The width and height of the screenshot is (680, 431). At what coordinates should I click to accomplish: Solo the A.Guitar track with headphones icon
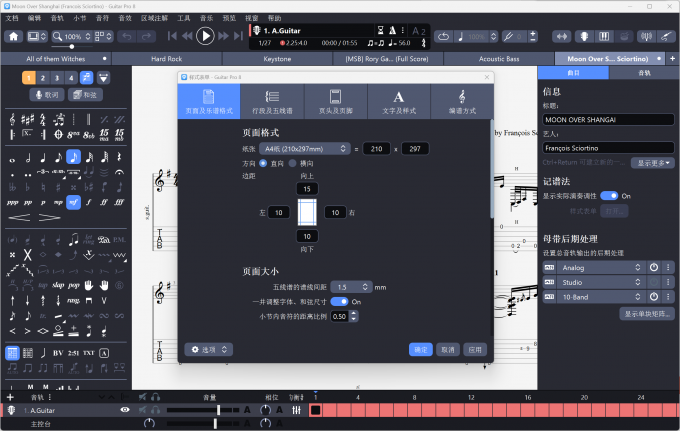pos(155,410)
